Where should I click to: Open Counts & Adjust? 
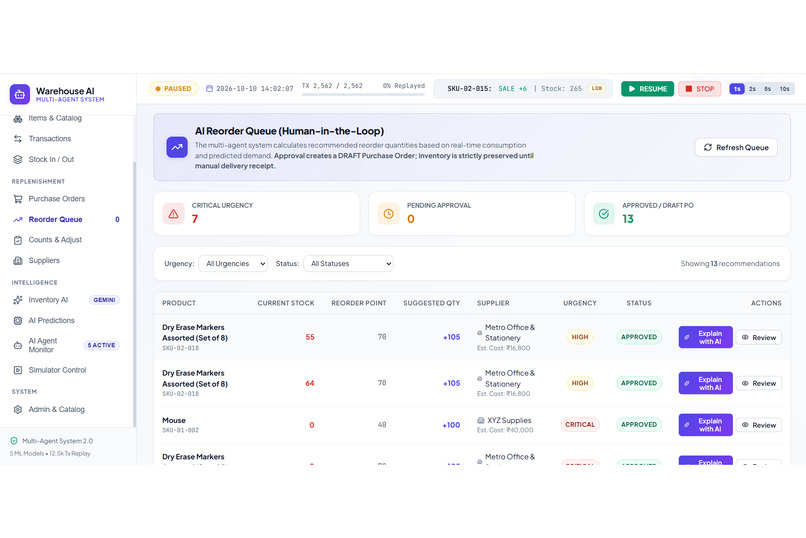pos(55,240)
